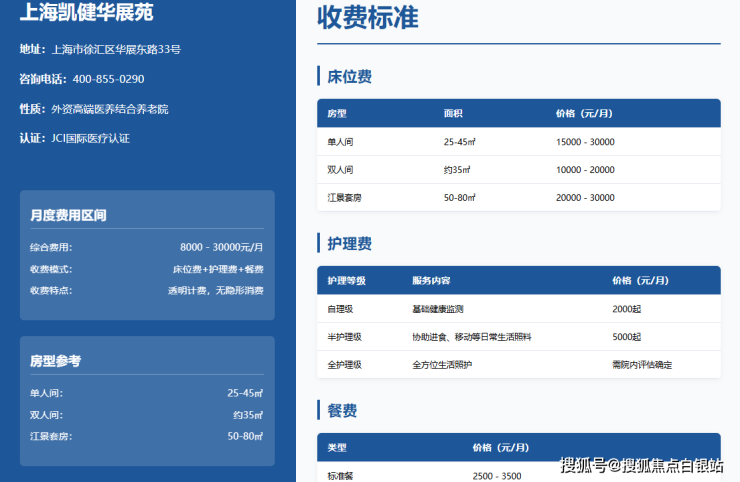
Task: Click the 收费标准 page heading
Action: [368, 17]
